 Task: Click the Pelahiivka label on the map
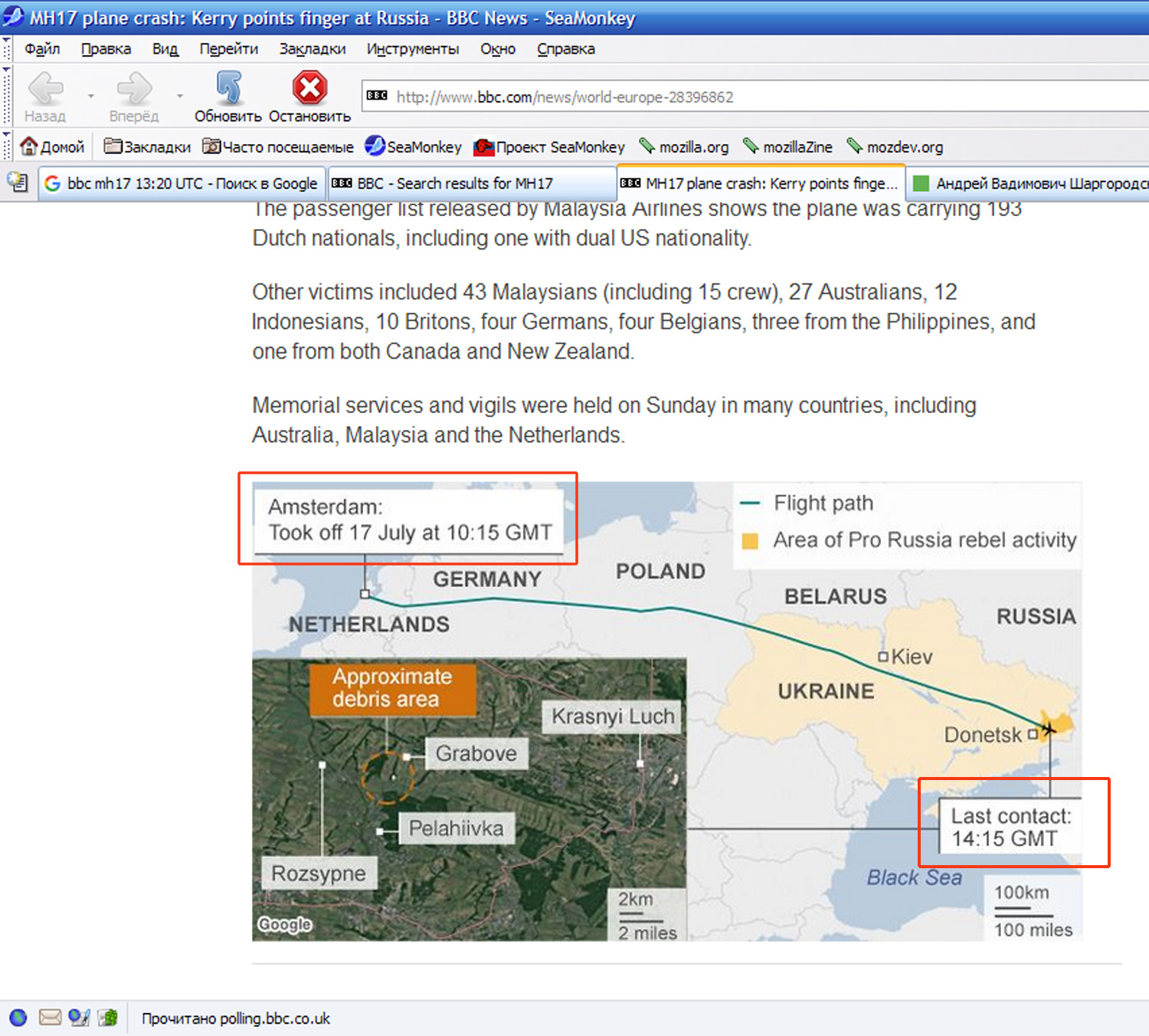click(456, 828)
